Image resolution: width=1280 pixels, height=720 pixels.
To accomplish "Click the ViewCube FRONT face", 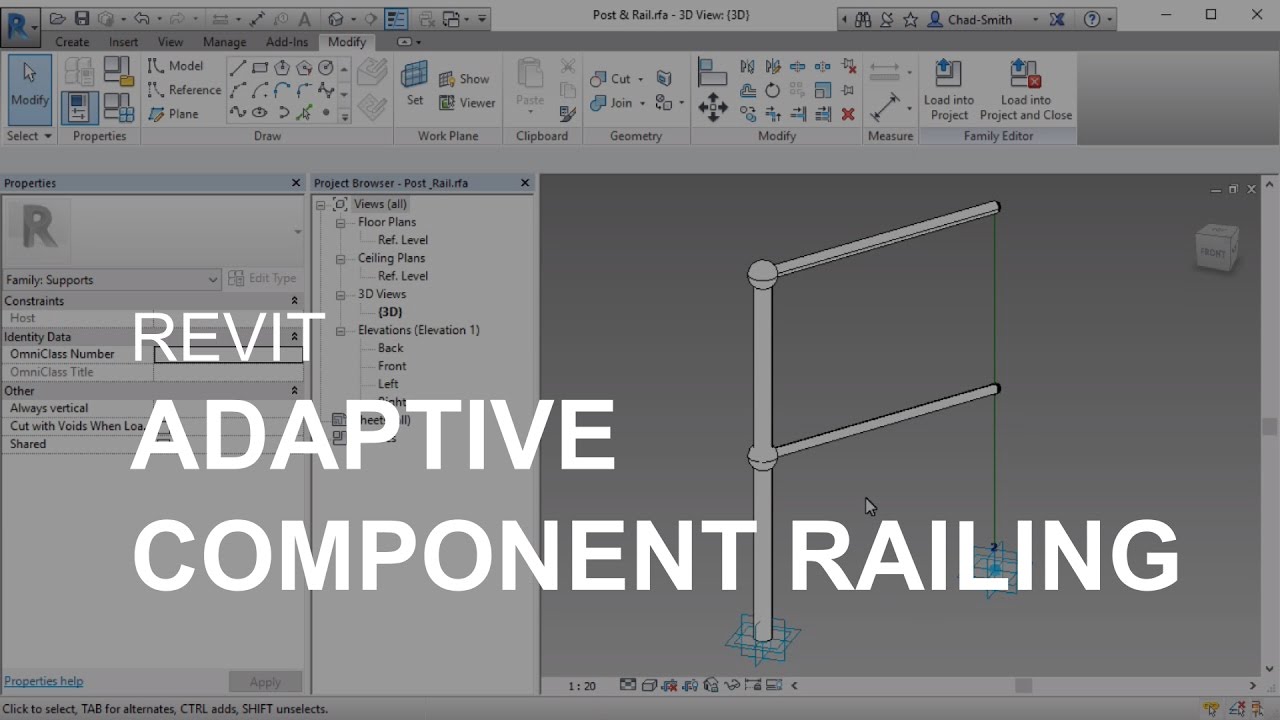I will coord(1214,252).
